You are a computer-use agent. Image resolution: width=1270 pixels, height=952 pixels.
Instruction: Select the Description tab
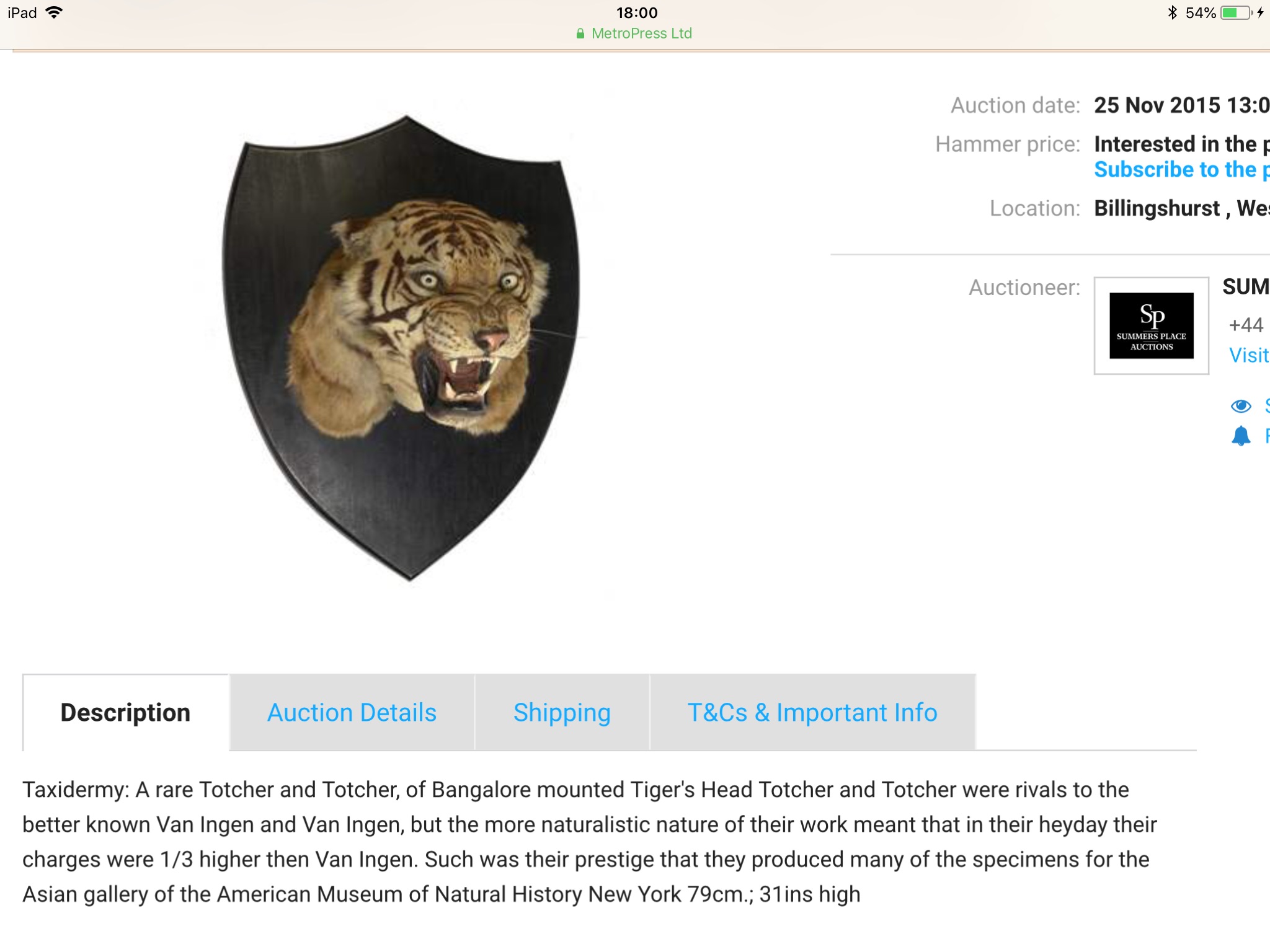tap(125, 713)
